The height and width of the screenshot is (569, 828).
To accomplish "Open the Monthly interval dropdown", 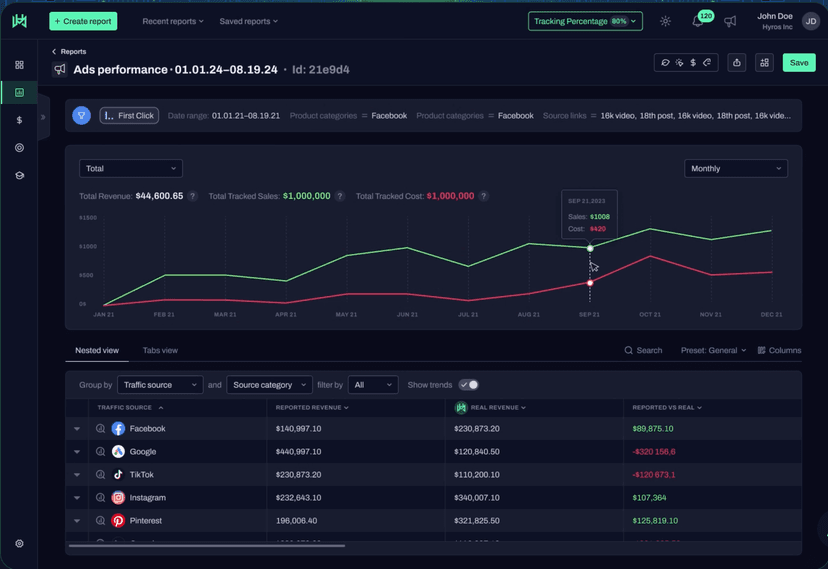I will click(x=735, y=169).
